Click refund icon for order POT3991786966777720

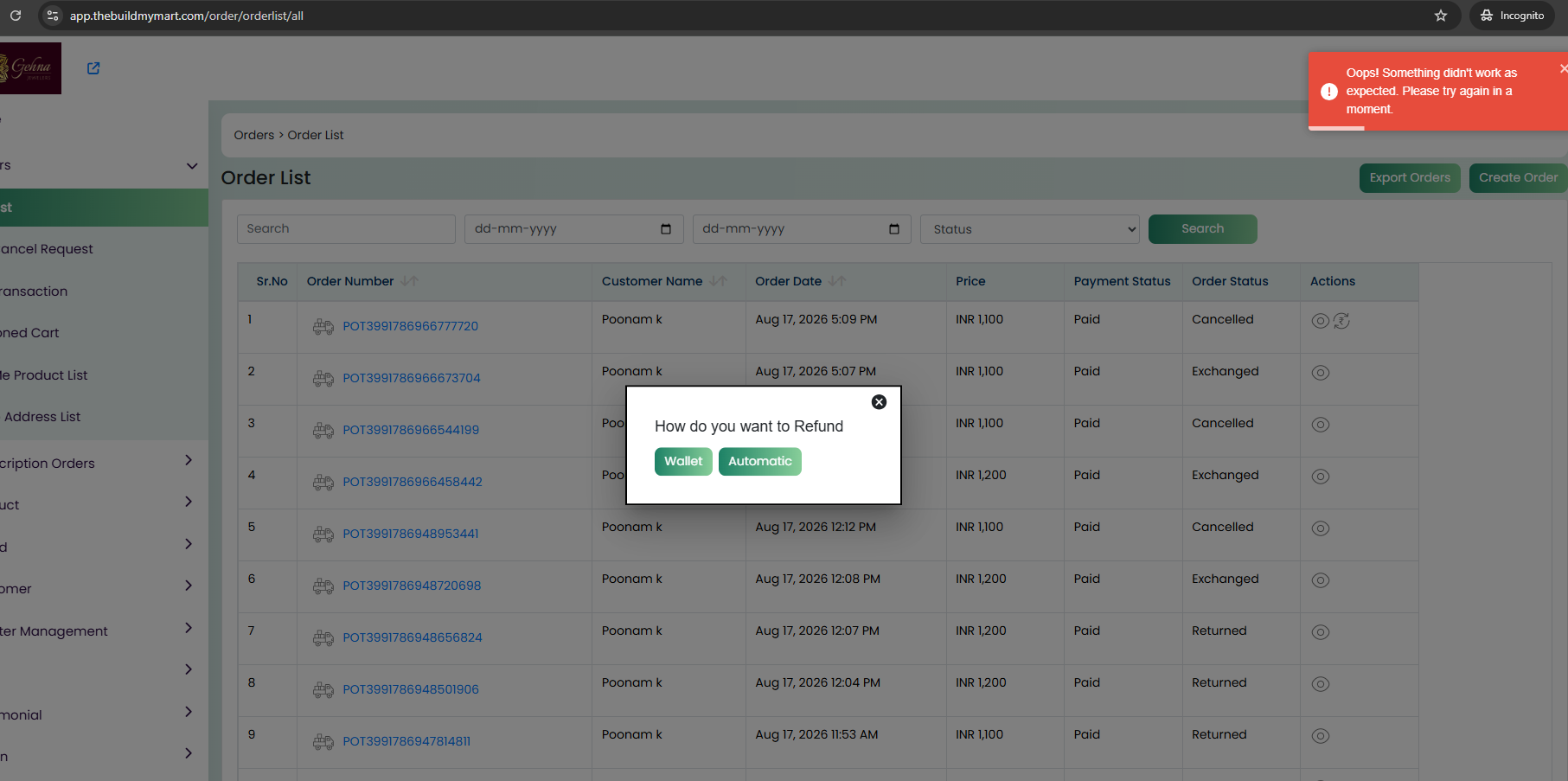(x=1341, y=321)
